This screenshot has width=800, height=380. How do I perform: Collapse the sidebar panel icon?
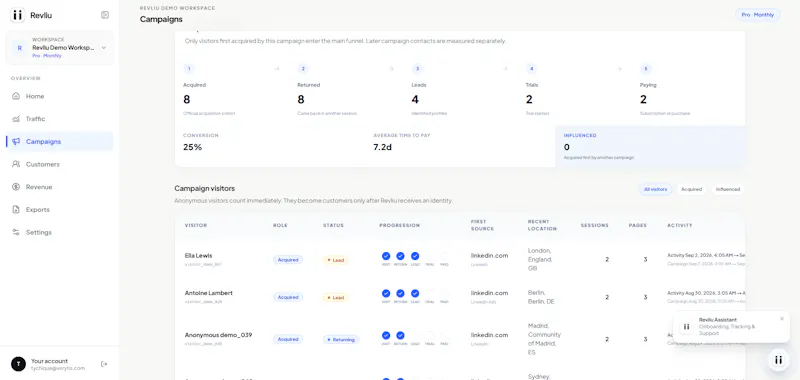pyautogui.click(x=105, y=15)
